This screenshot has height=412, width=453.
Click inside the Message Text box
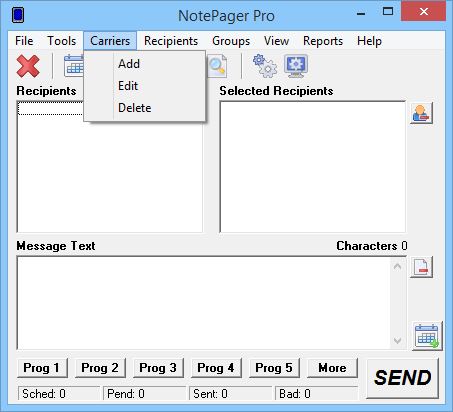[x=203, y=303]
